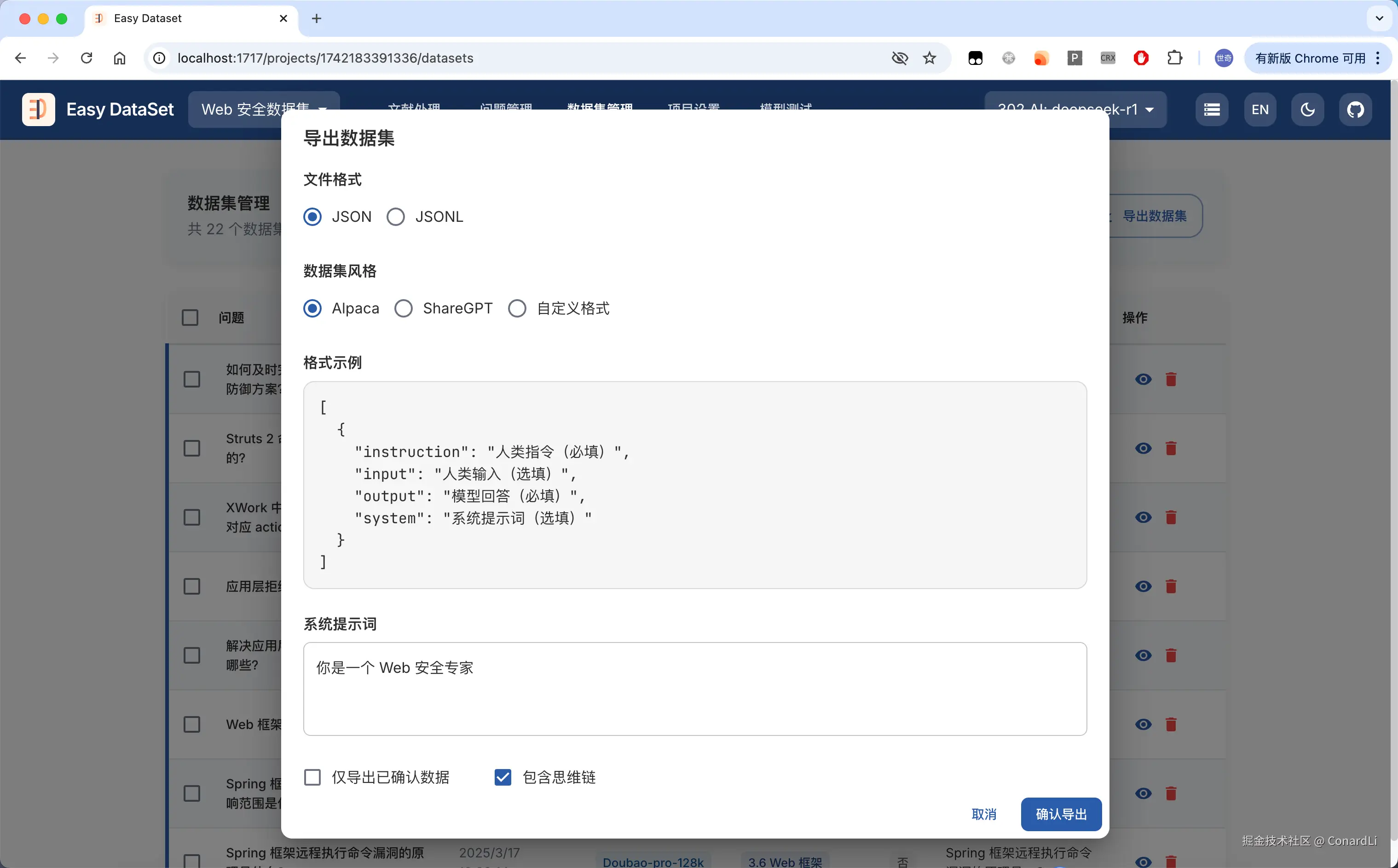Switch language with the EN button
Image resolution: width=1398 pixels, height=868 pixels.
[x=1259, y=109]
